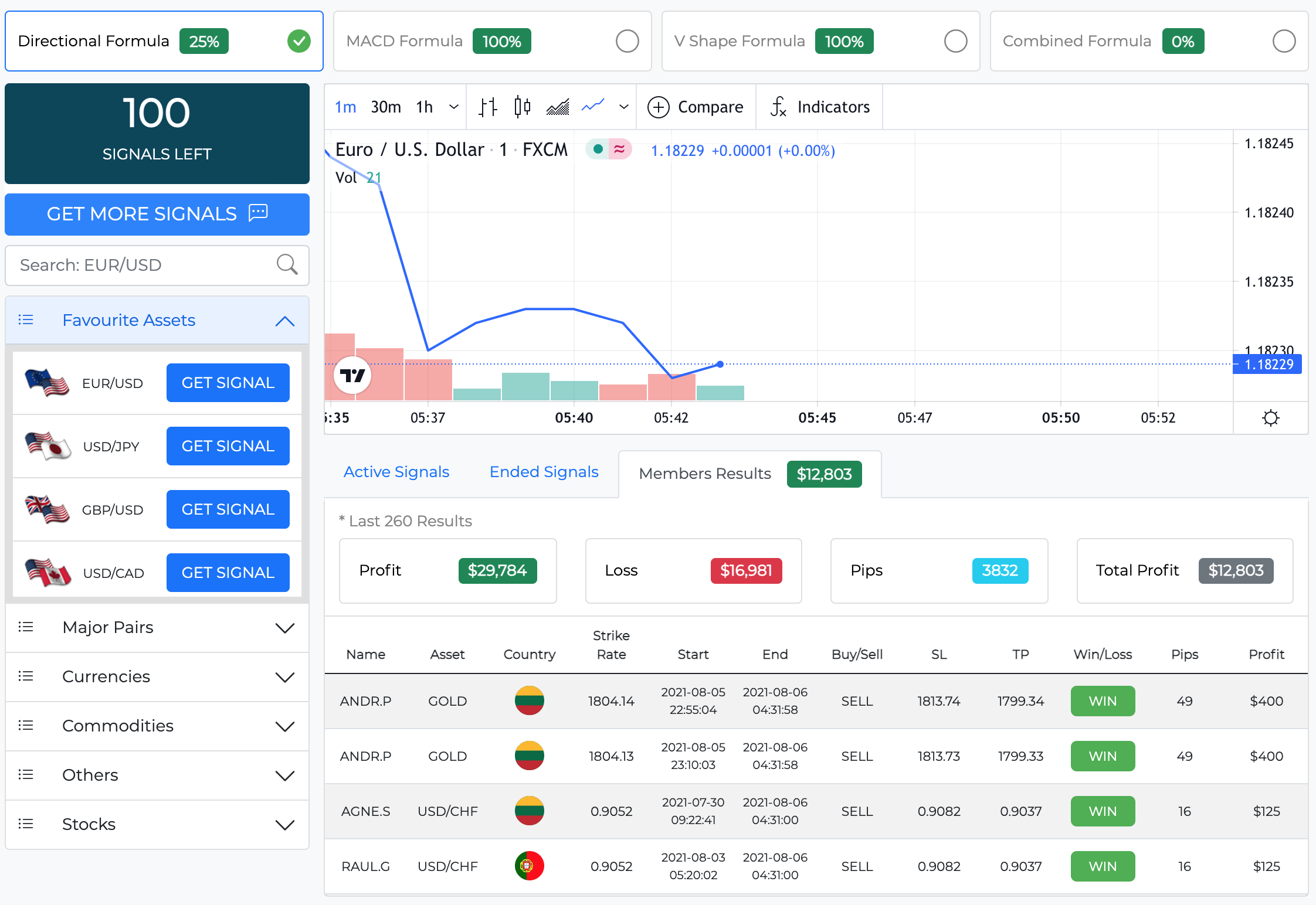Click the pink approximate-data indicator icon
The height and width of the screenshot is (905, 1316).
point(620,149)
